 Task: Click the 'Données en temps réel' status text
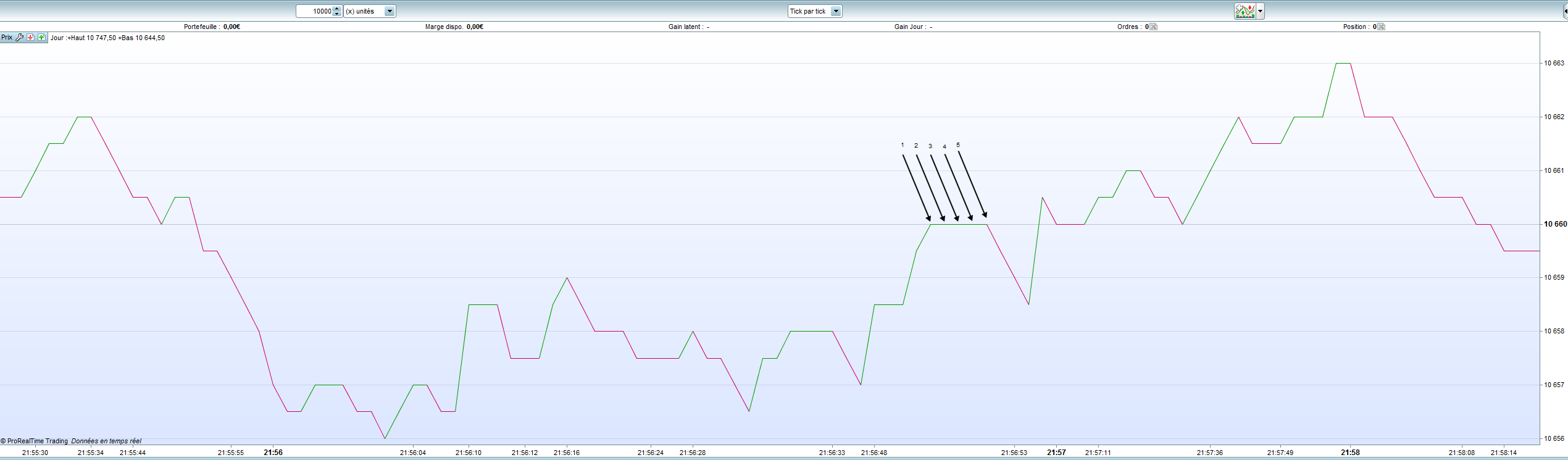point(106,441)
